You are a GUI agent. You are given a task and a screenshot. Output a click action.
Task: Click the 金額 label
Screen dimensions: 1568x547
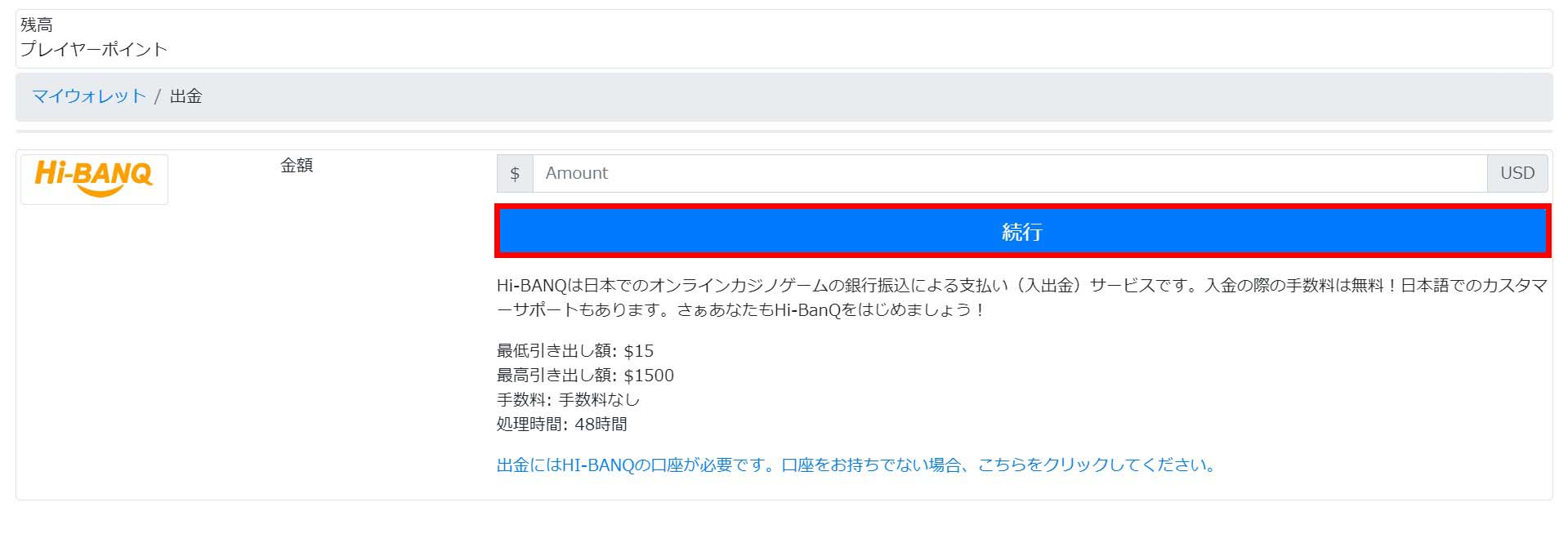tap(297, 165)
